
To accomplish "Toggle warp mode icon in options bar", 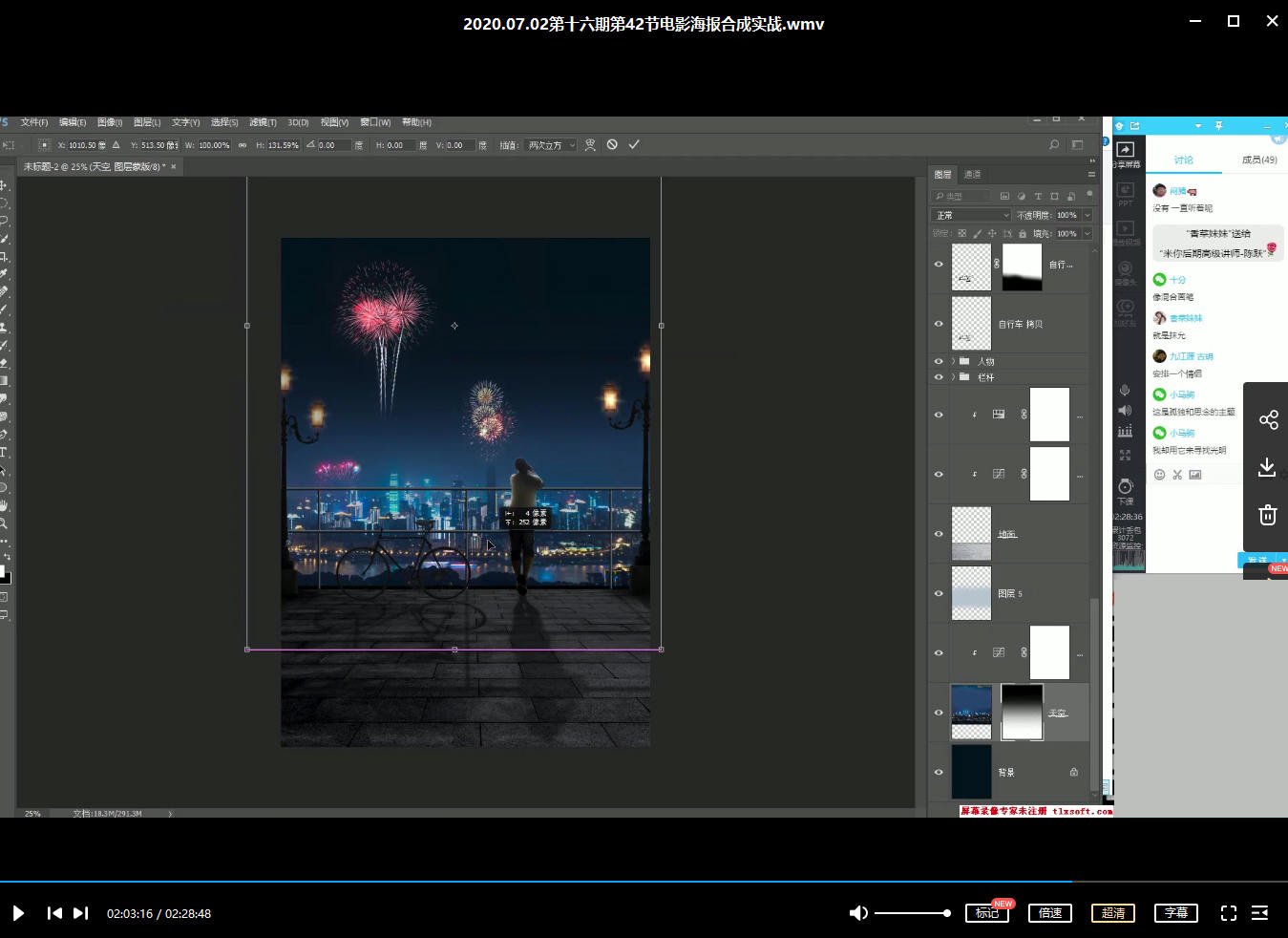I will pos(590,145).
